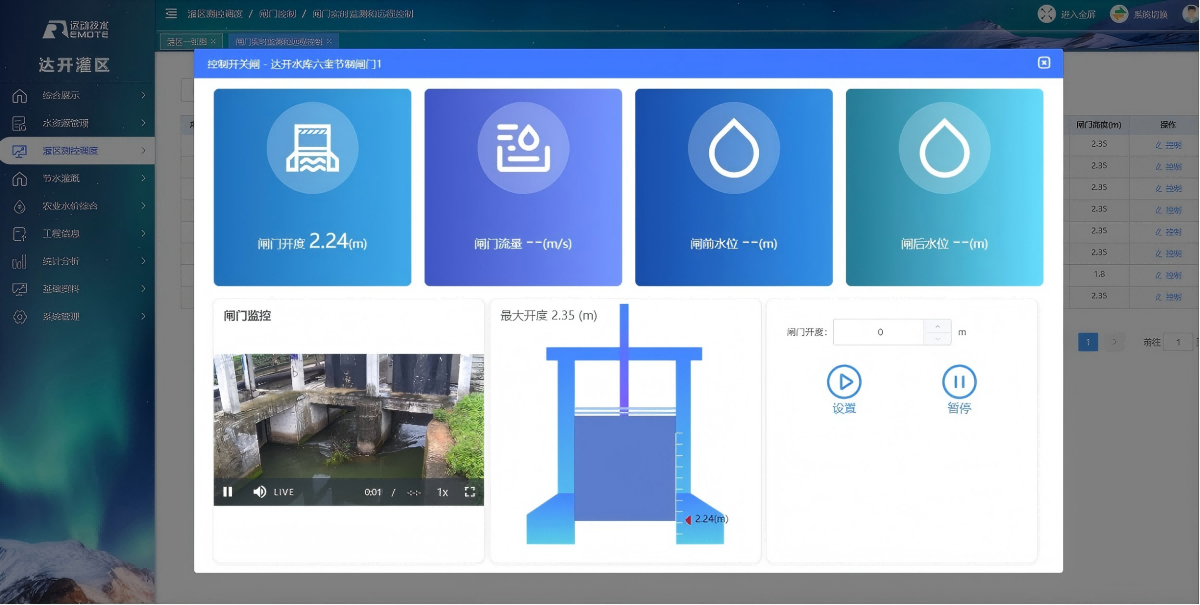The width and height of the screenshot is (1200, 605).
Task: Close the 控制开关闸 dialog
Action: [x=1044, y=63]
